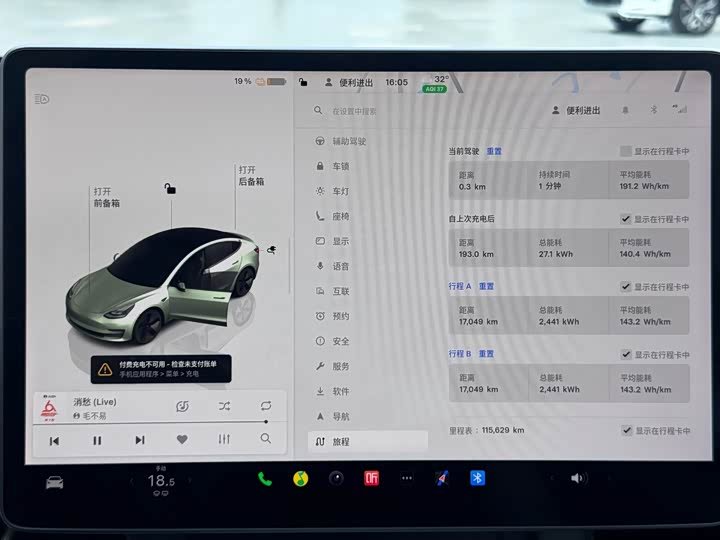Open the three-dots app launcher
Viewport: 720px width, 540px height.
406,478
